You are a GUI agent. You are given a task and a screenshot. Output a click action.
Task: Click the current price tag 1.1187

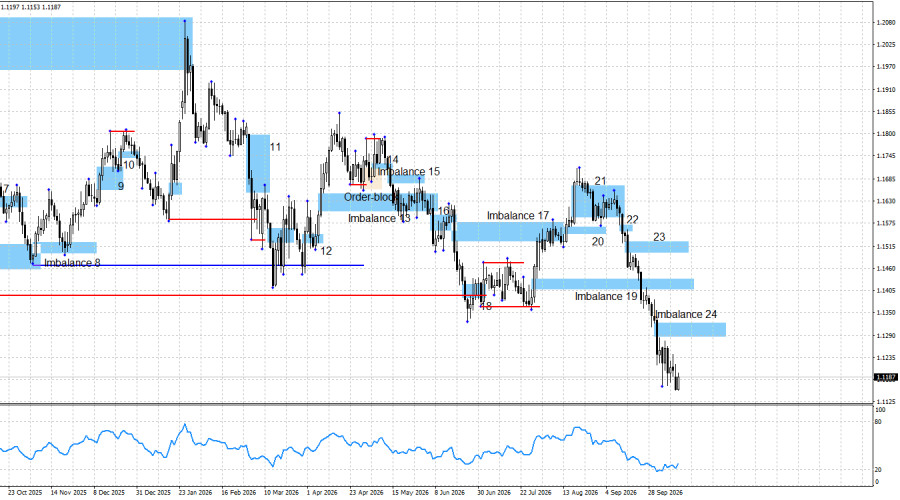[x=886, y=377]
